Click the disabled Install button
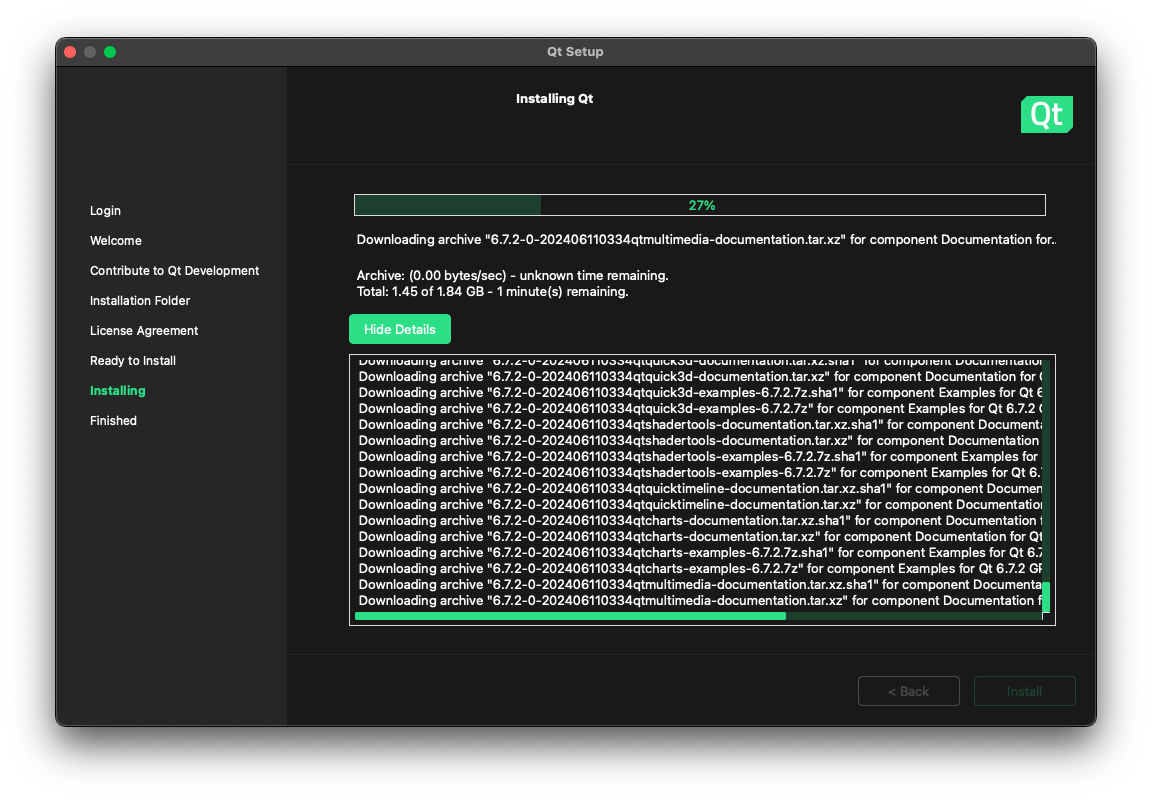 point(1024,691)
